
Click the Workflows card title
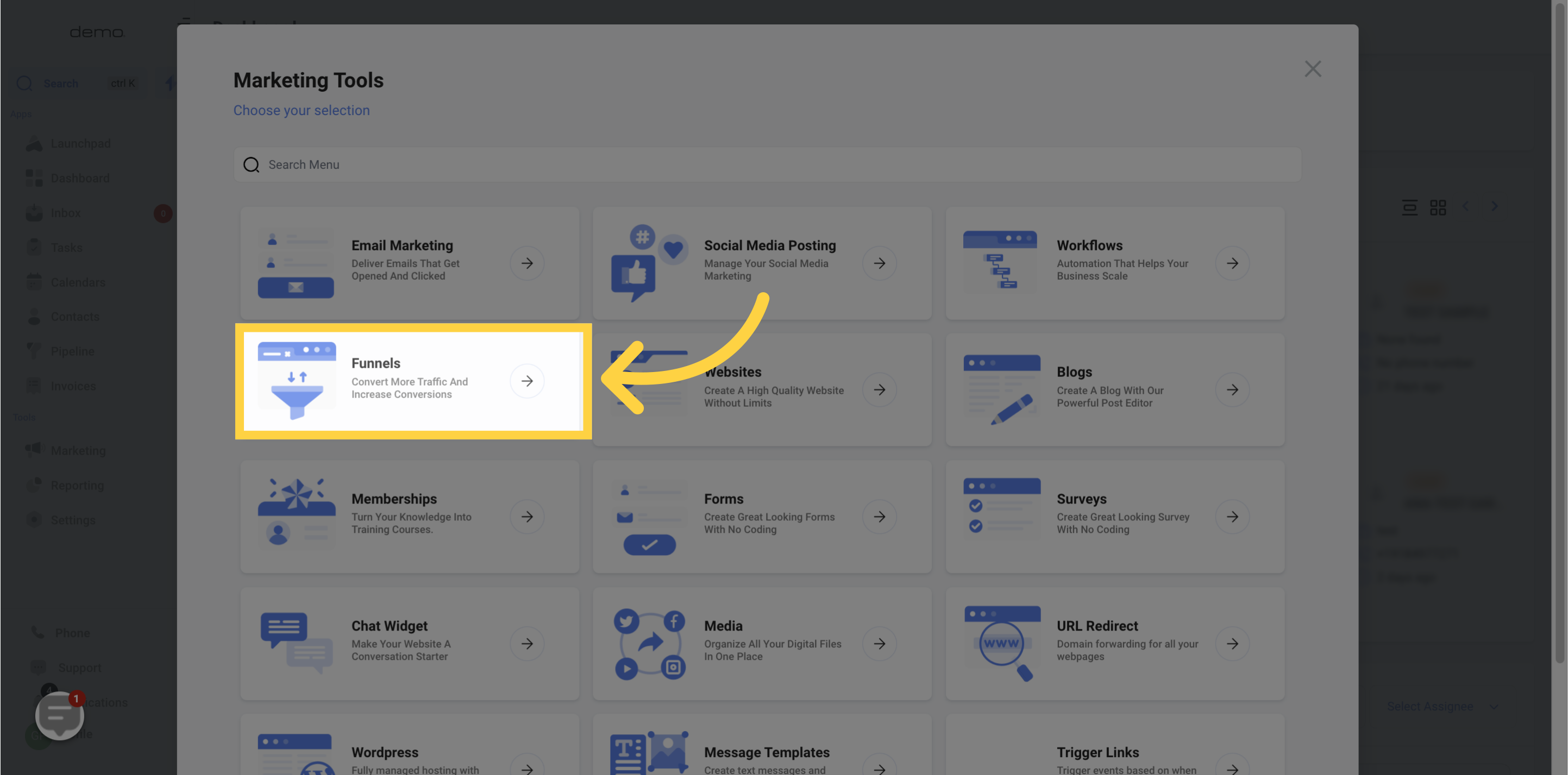[x=1089, y=245]
